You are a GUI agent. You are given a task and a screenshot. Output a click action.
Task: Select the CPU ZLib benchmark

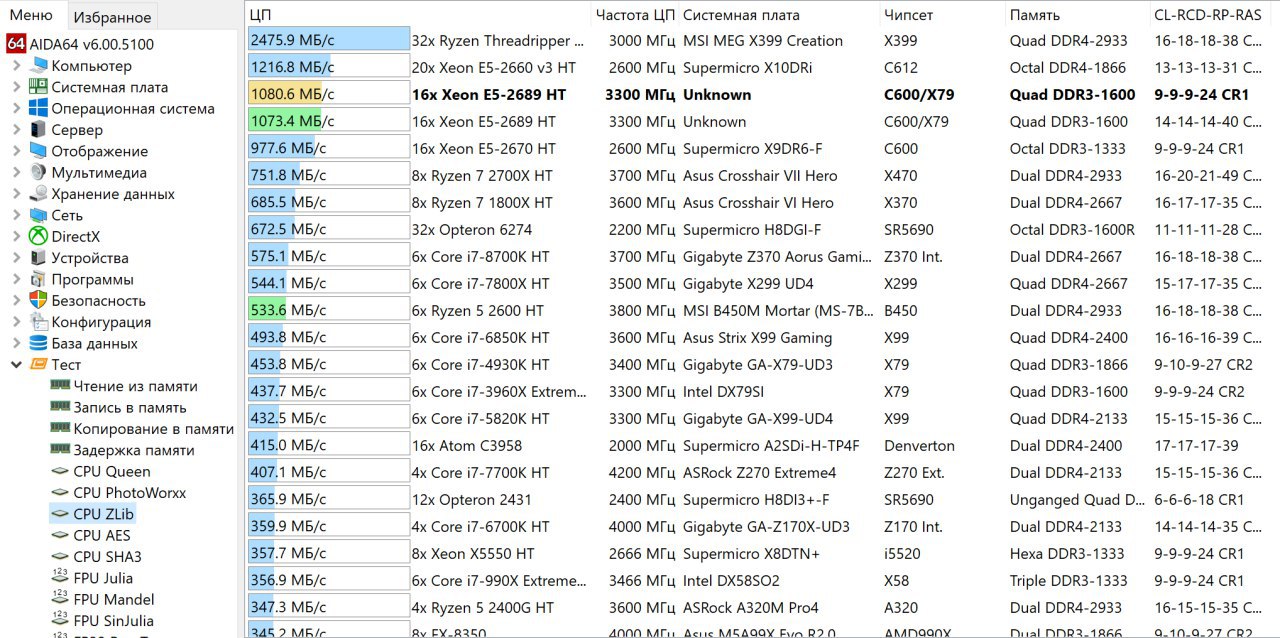pos(91,514)
